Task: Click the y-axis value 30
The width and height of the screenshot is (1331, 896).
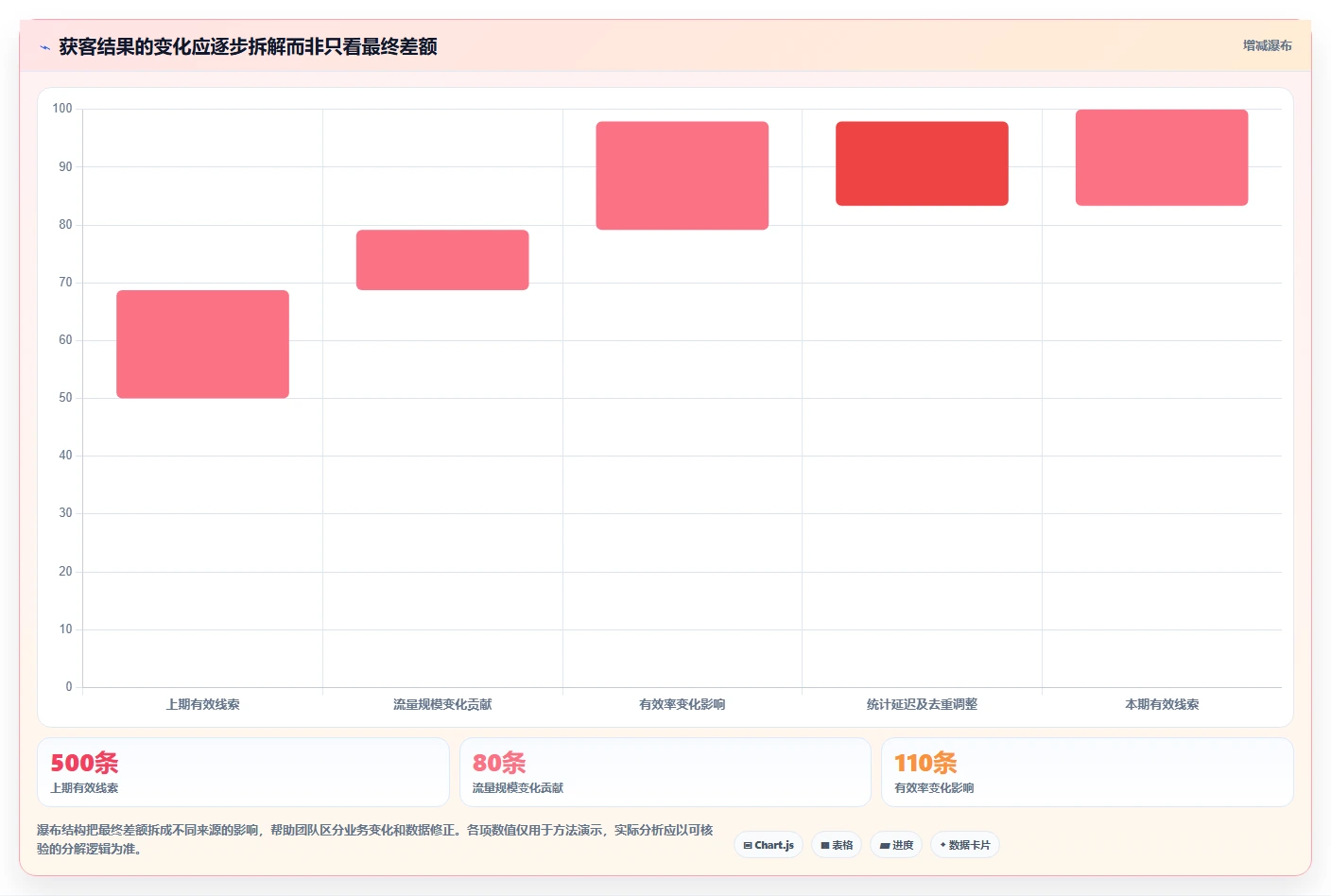Action: coord(65,512)
